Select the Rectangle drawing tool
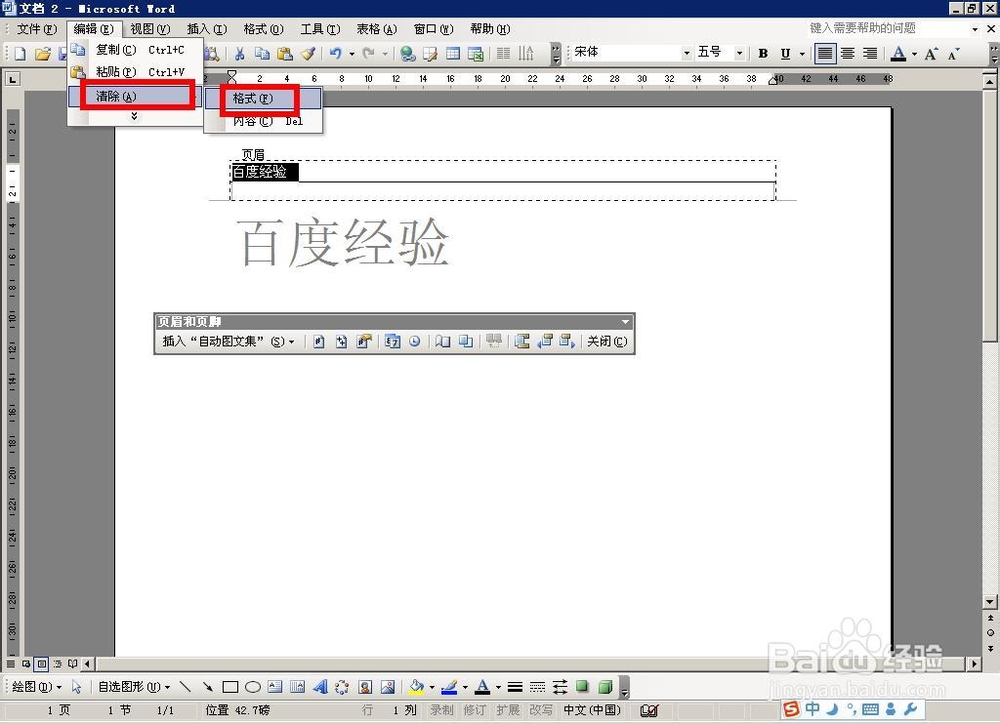This screenshot has height=724, width=1000. (230, 687)
